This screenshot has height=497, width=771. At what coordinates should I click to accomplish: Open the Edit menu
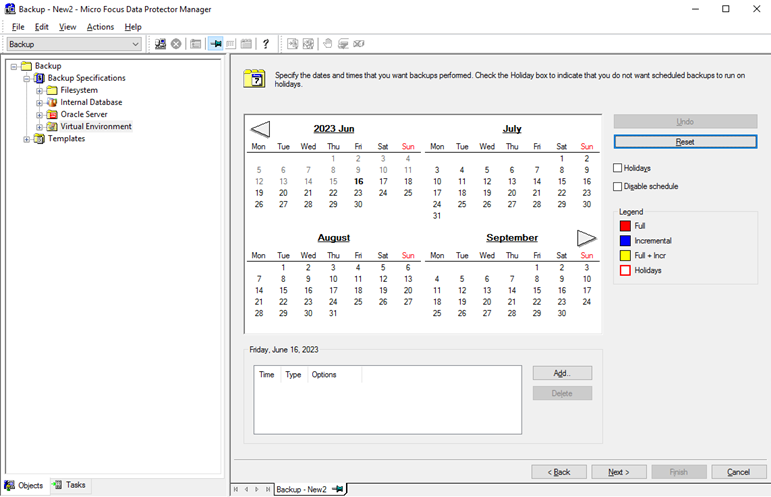click(x=41, y=27)
